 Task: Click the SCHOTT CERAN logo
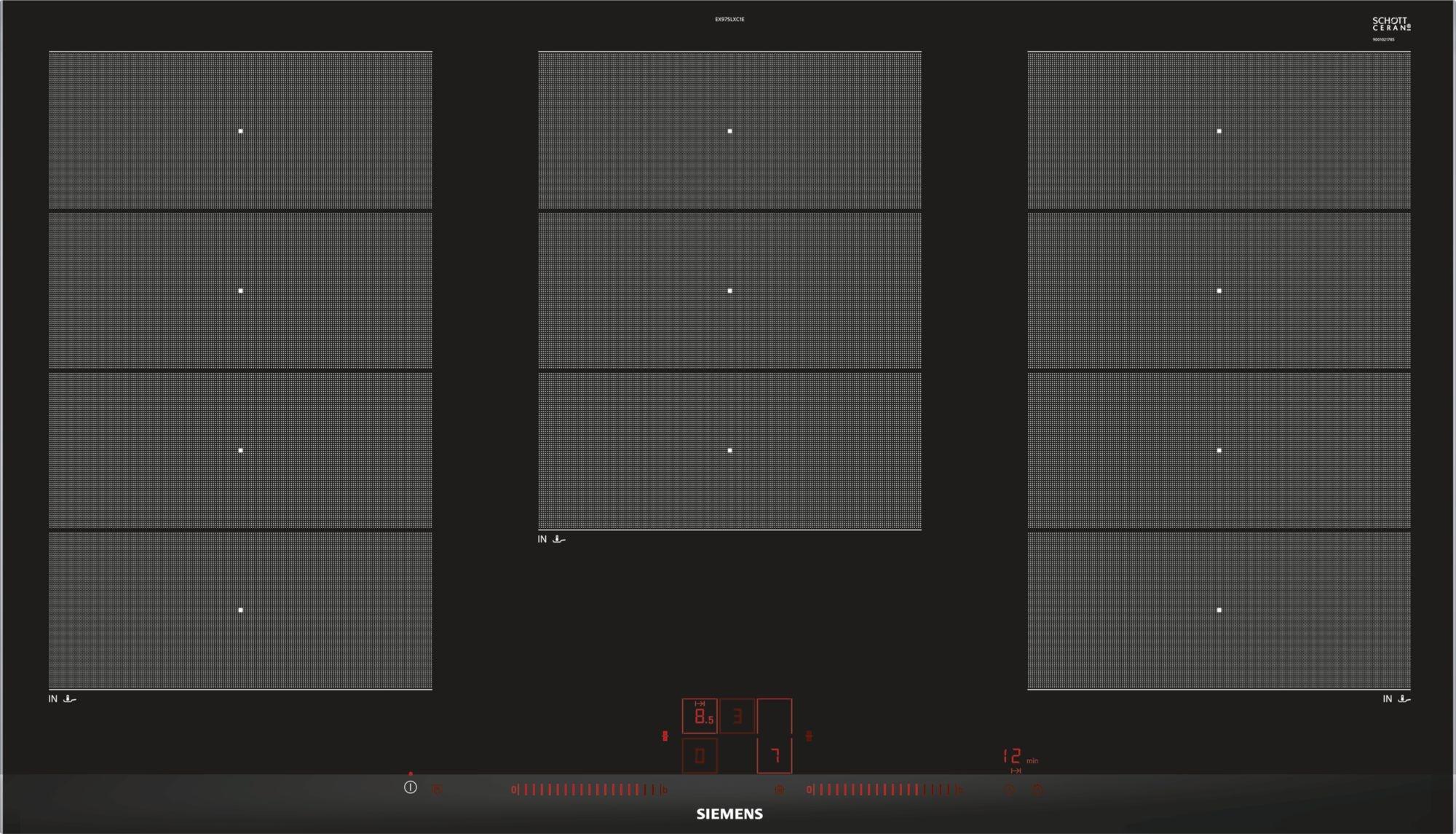[x=1391, y=24]
